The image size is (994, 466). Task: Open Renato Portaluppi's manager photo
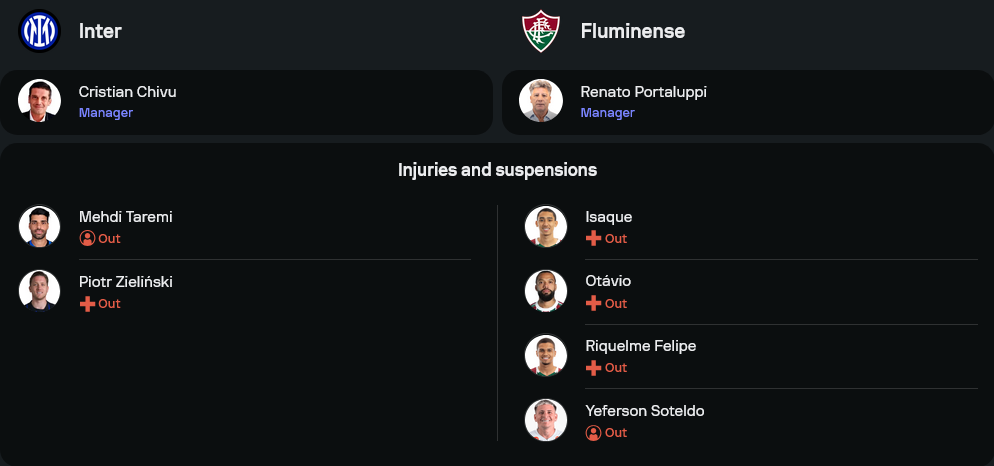541,101
